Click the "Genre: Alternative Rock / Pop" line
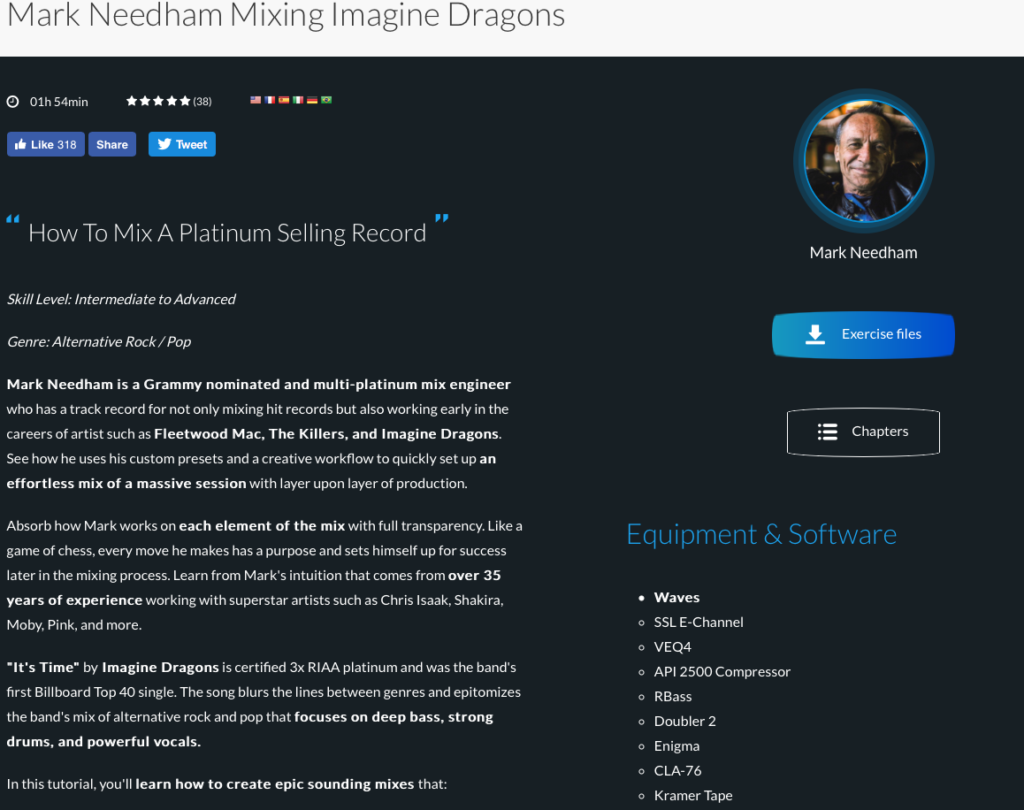This screenshot has width=1024, height=810. [x=99, y=342]
